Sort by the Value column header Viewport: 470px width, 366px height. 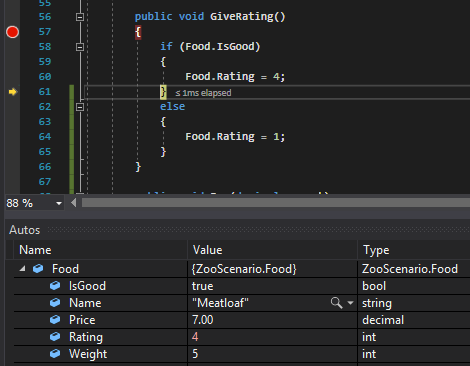tap(272, 250)
